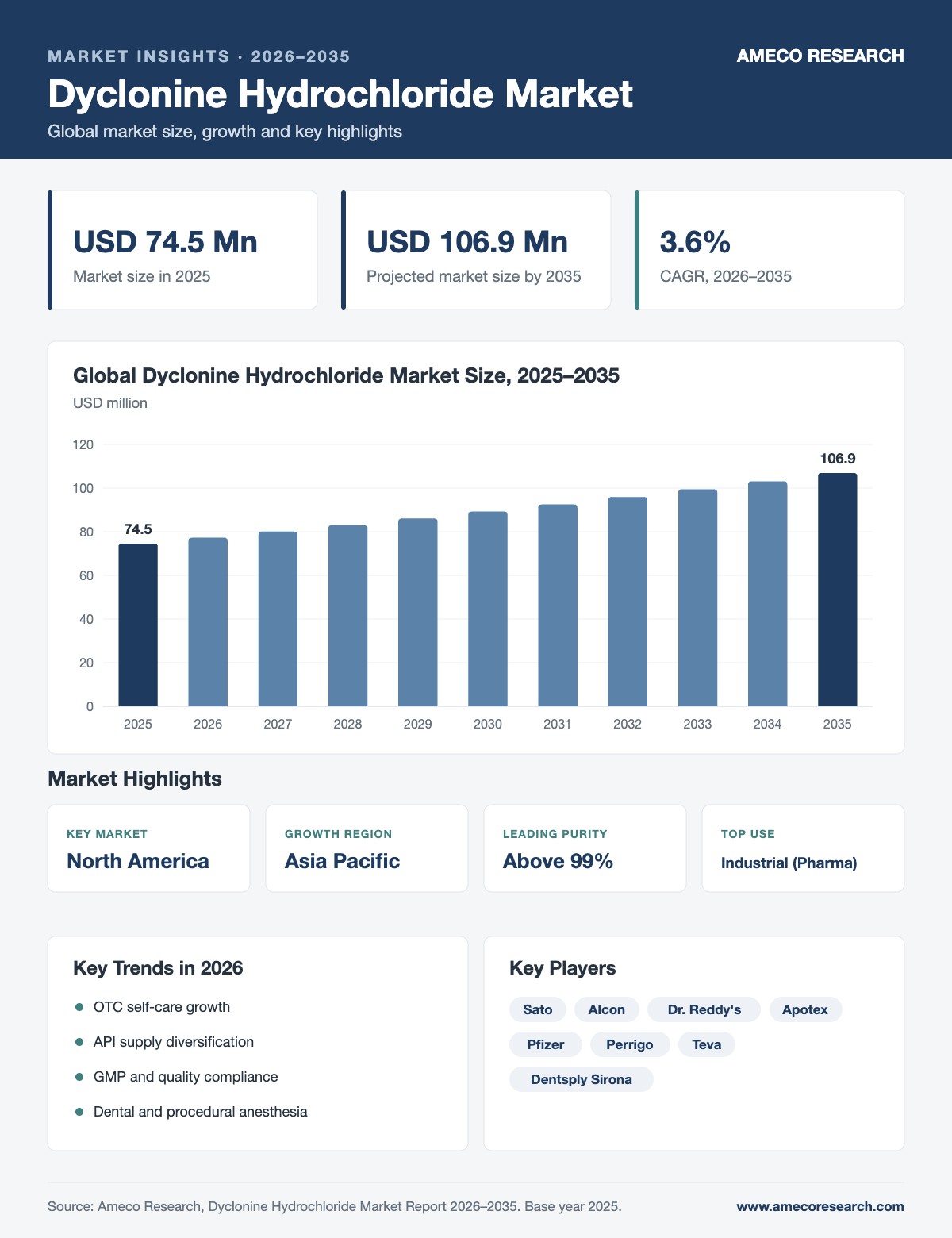
Task: Click the 106.9 data label above the bar
Action: point(838,459)
